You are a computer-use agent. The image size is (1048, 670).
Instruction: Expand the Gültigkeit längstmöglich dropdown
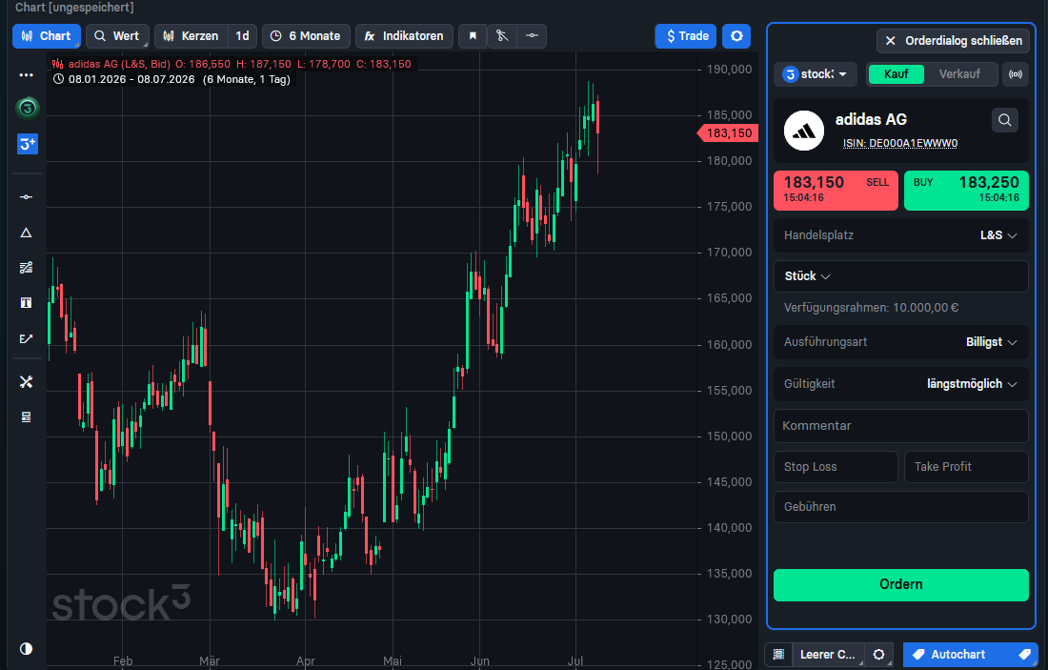tap(901, 384)
